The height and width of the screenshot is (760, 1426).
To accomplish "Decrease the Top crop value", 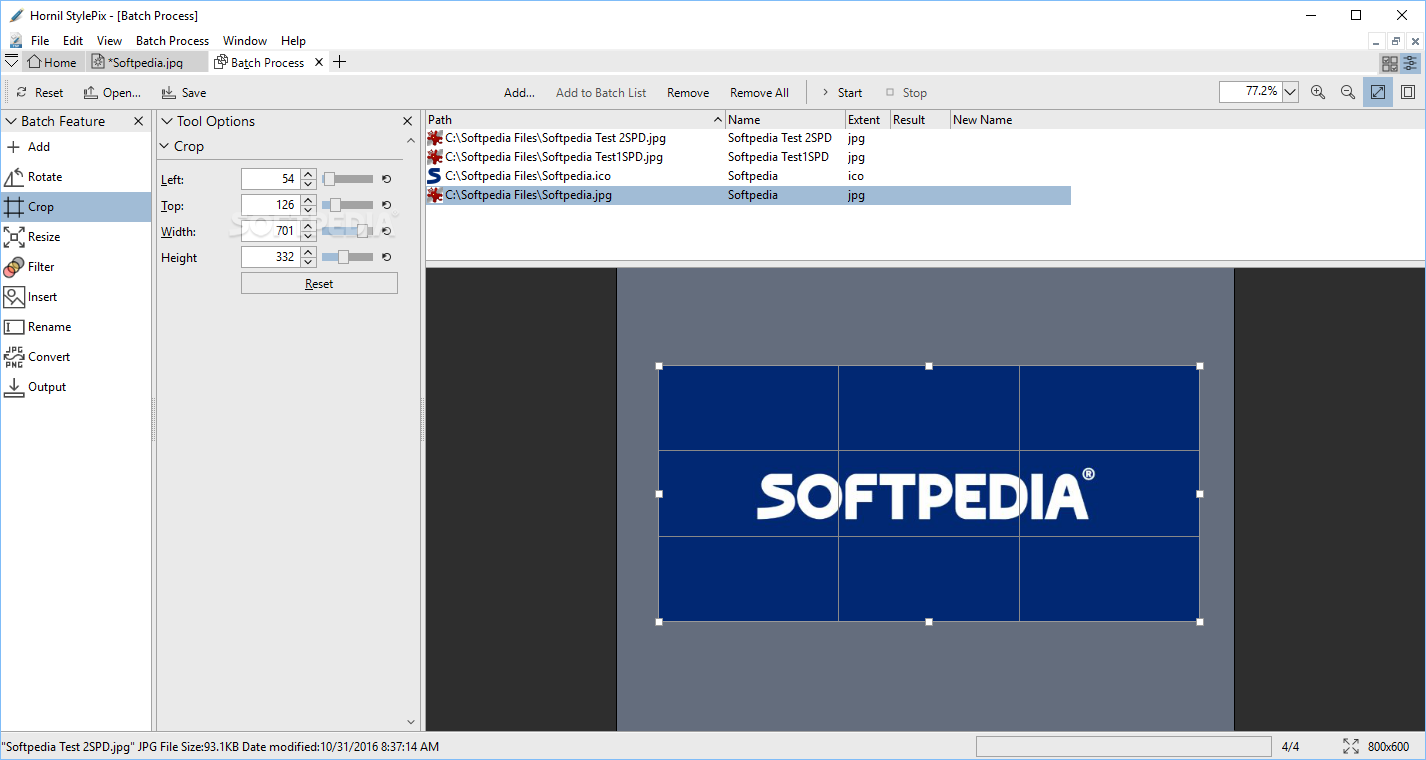I will [308, 210].
